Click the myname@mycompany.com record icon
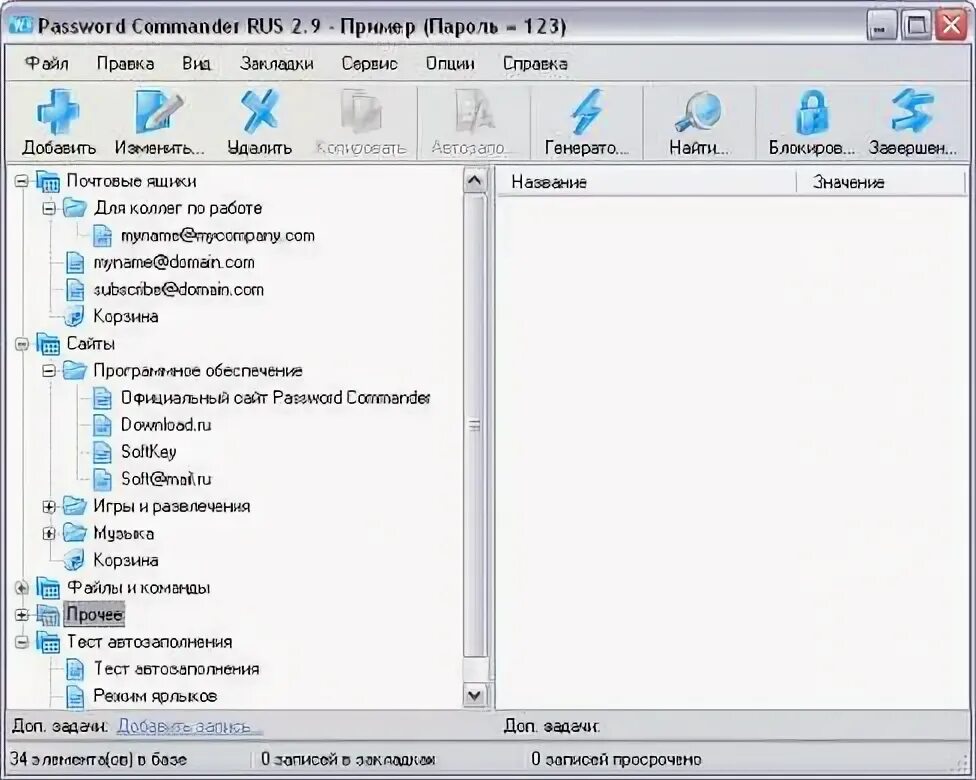Viewport: 976px width, 780px height. (x=103, y=236)
